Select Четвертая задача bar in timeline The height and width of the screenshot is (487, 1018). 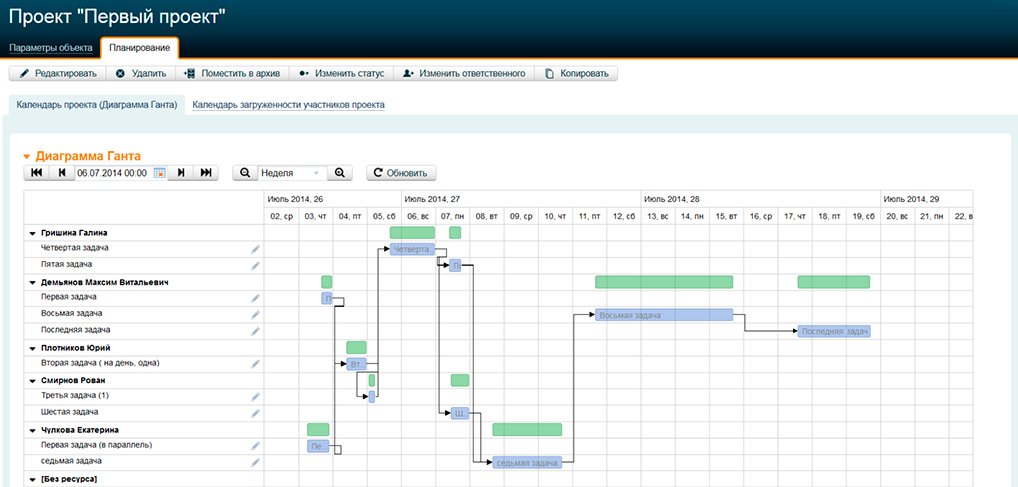(x=412, y=249)
